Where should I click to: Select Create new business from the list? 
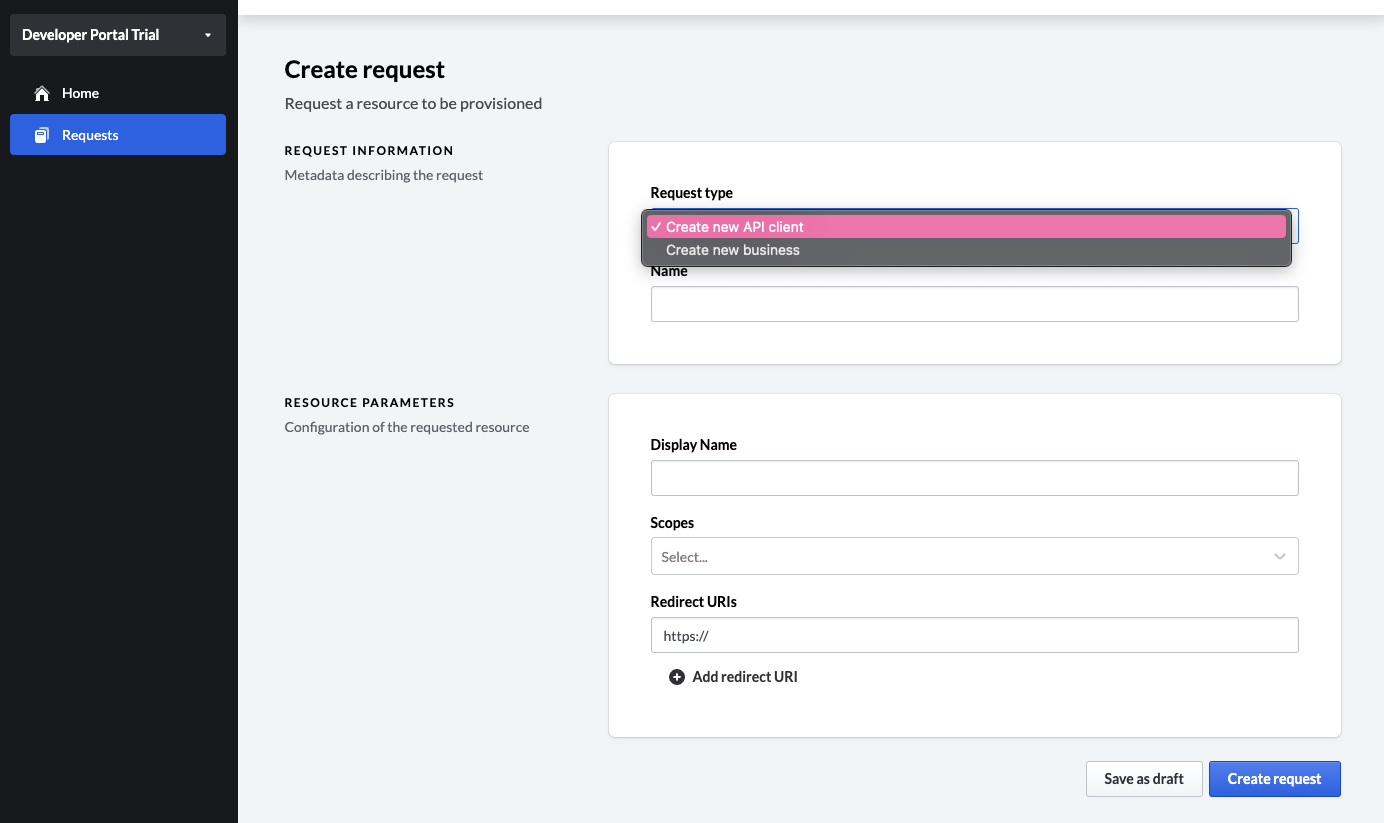(733, 250)
